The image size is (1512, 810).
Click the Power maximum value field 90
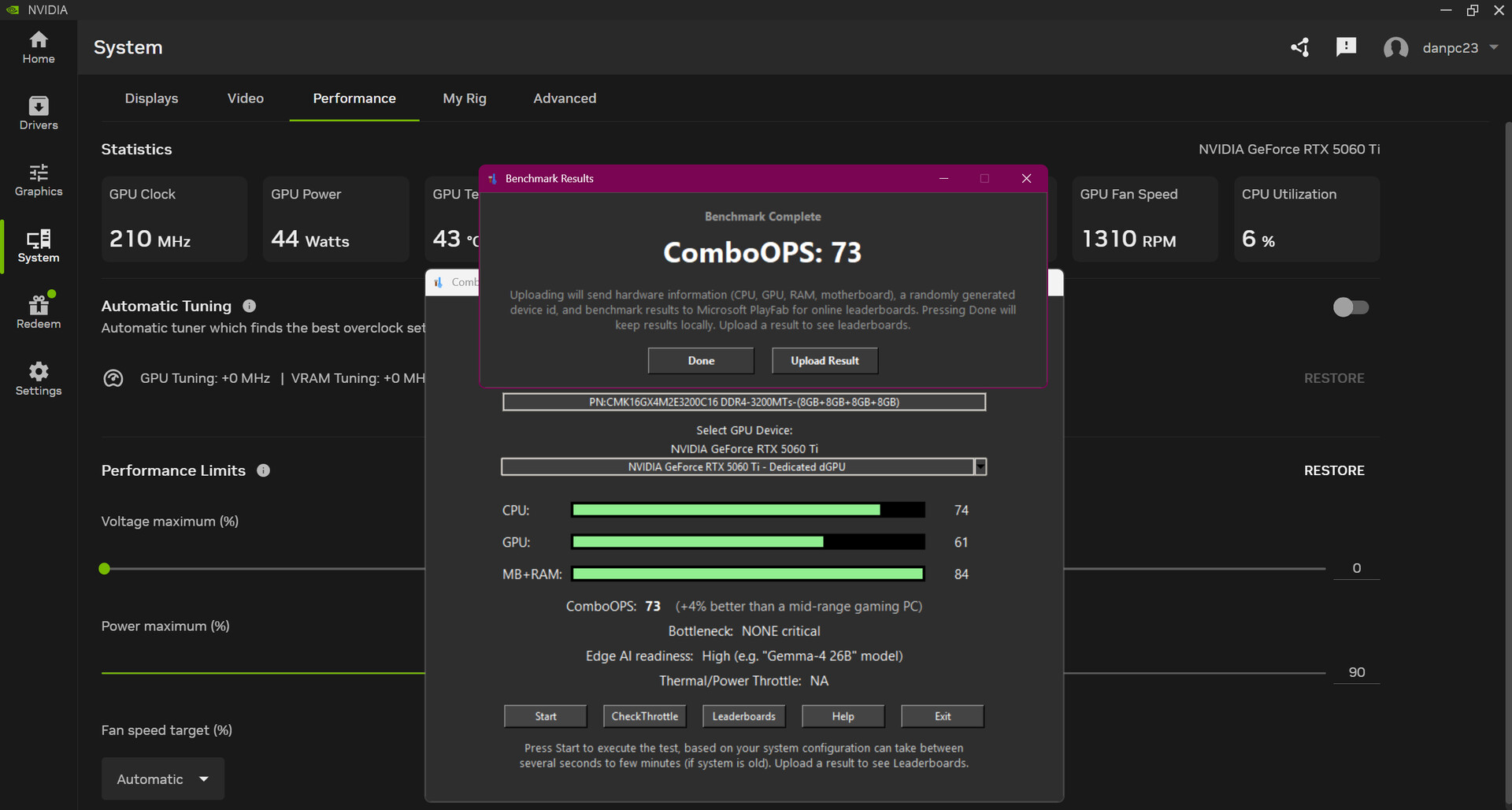coord(1356,672)
